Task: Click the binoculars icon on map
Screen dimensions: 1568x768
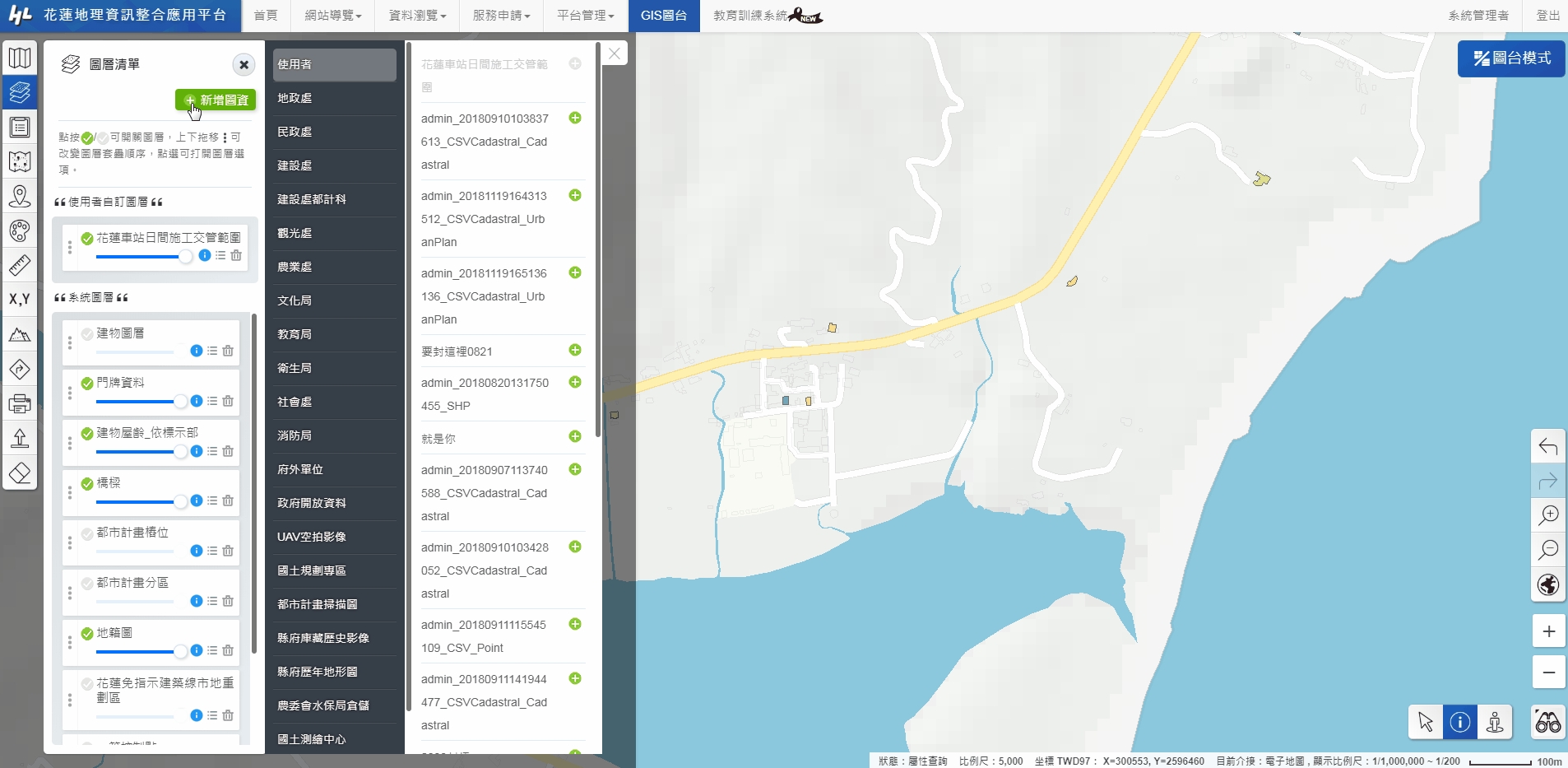Action: pyautogui.click(x=1547, y=723)
